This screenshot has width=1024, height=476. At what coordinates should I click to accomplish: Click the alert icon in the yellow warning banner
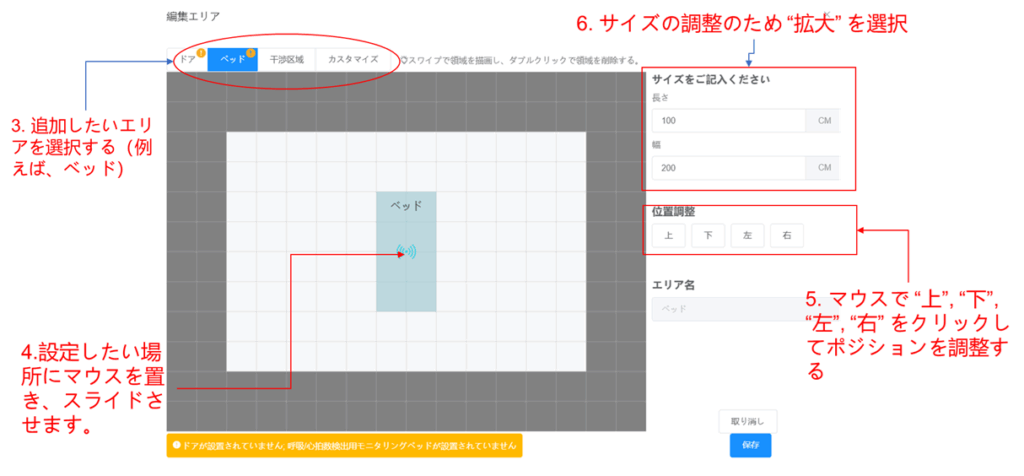tap(176, 445)
